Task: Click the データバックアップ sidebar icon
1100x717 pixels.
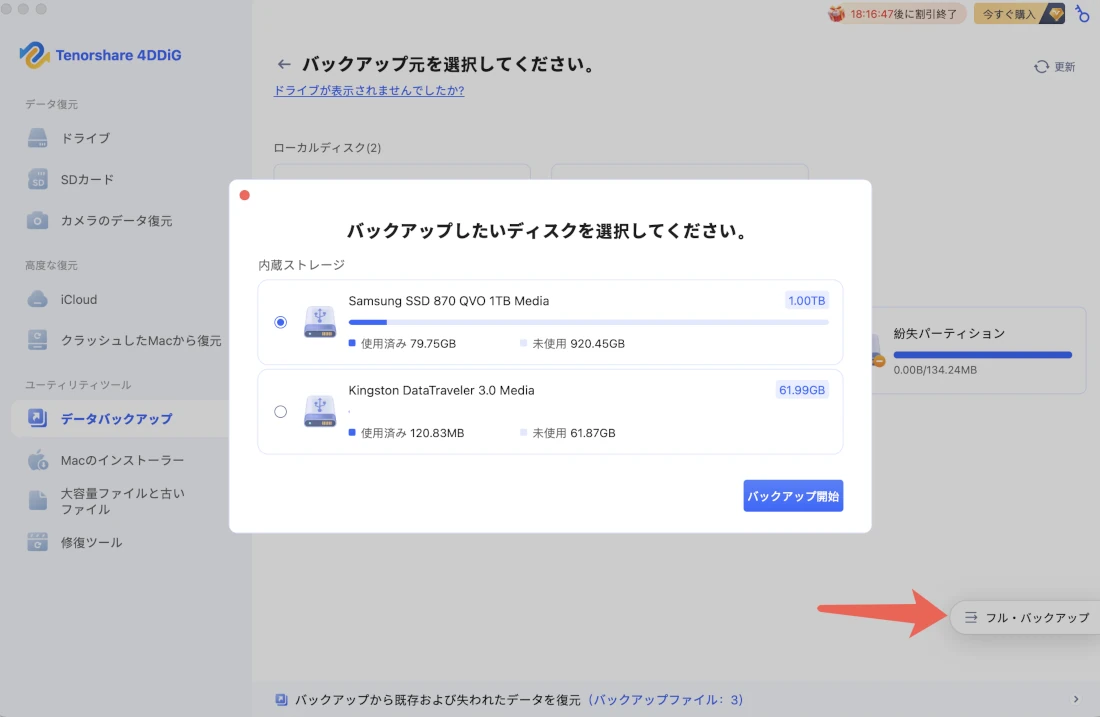Action: click(x=37, y=418)
